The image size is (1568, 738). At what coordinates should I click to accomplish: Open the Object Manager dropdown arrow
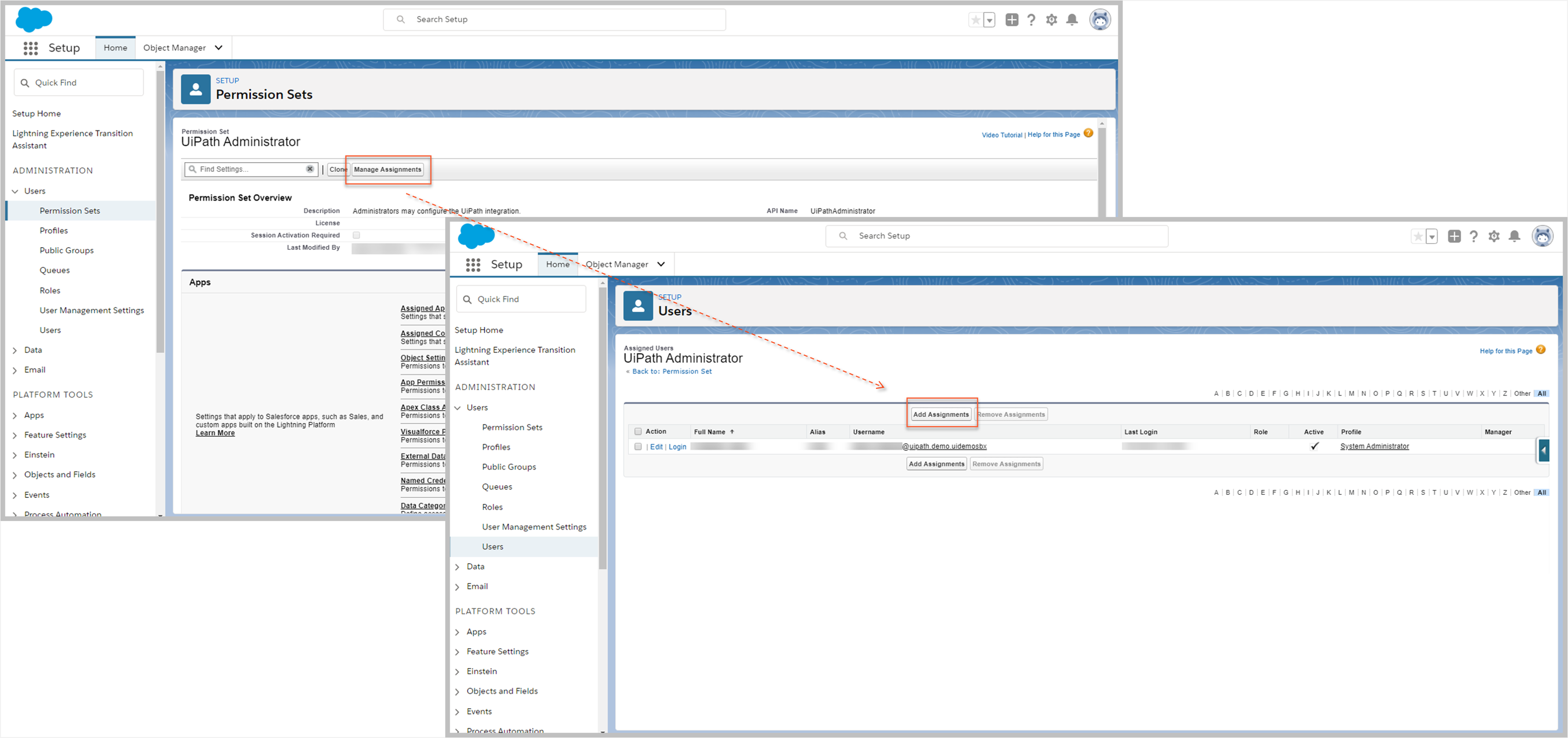tap(219, 48)
